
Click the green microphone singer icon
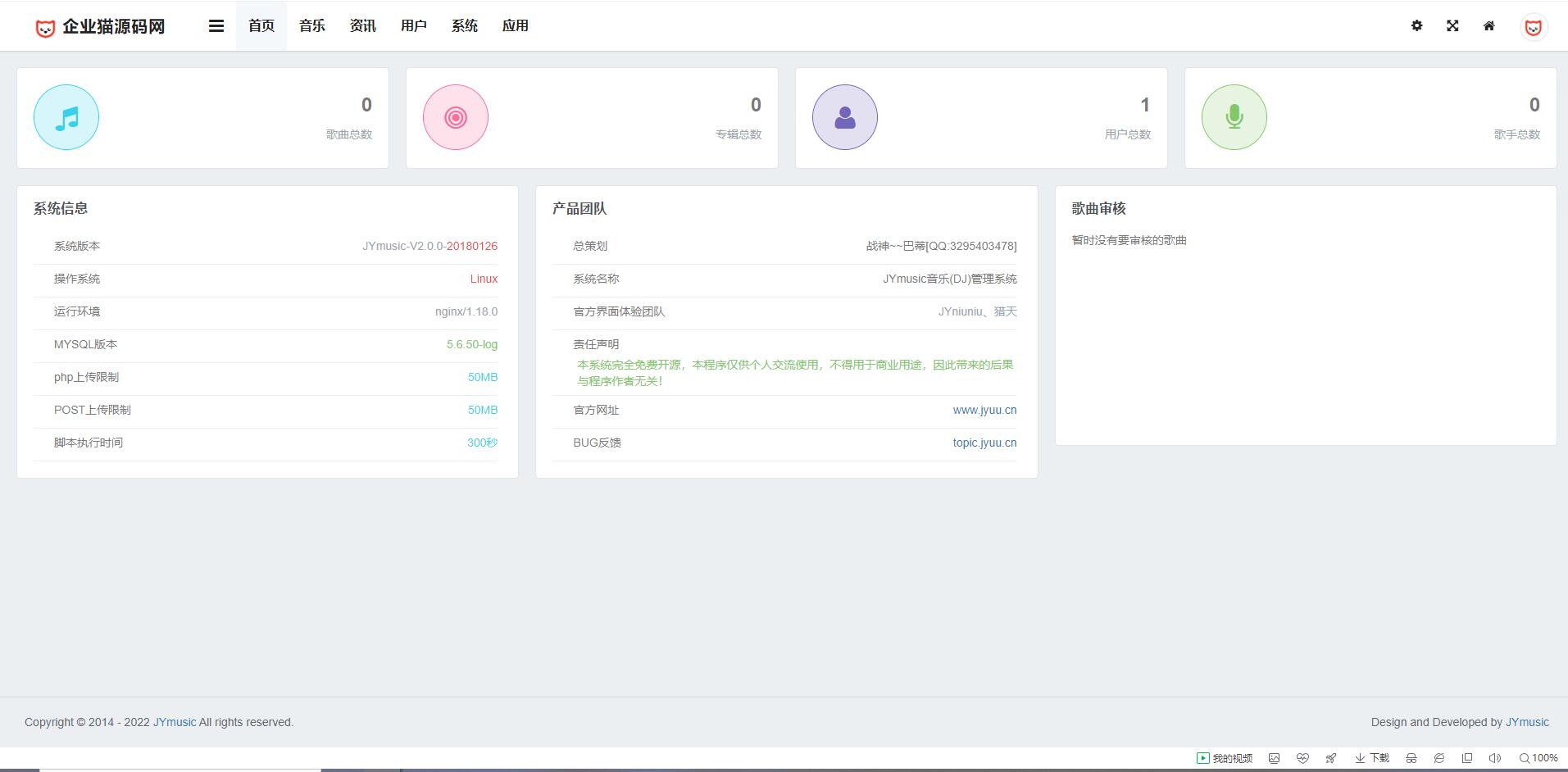tap(1234, 117)
